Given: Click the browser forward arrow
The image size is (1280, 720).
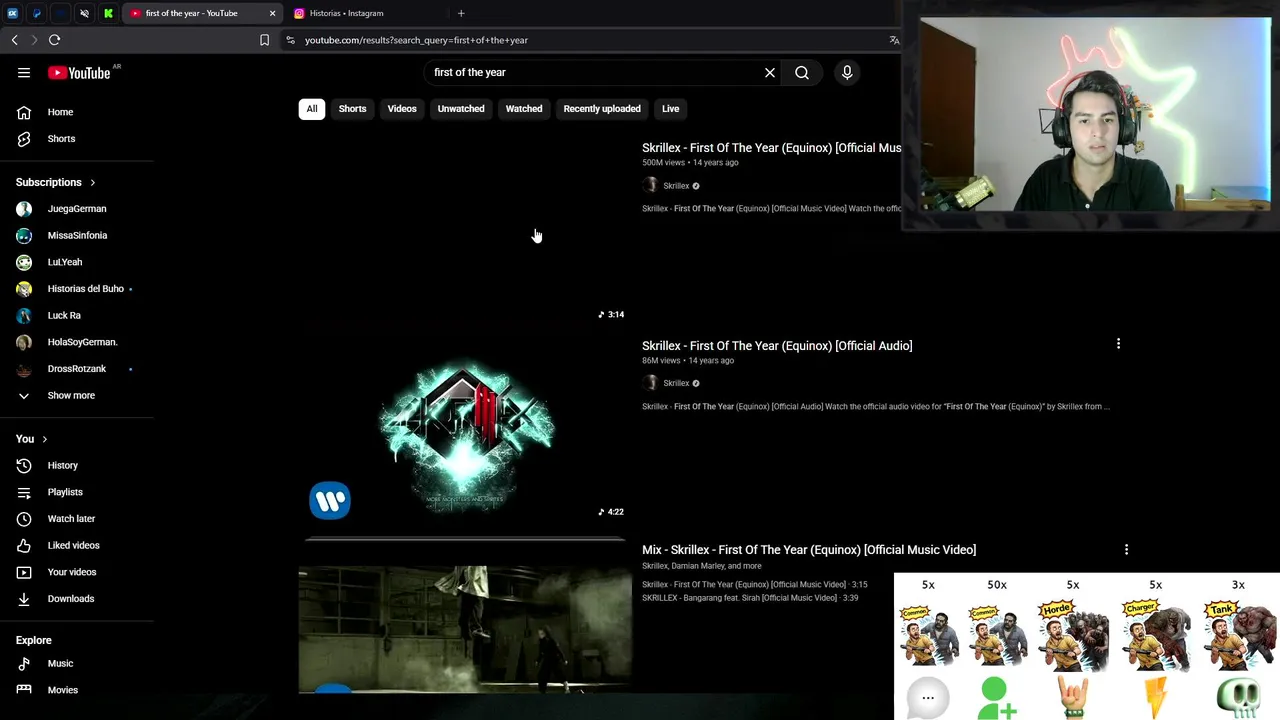Looking at the screenshot, I should click(34, 40).
